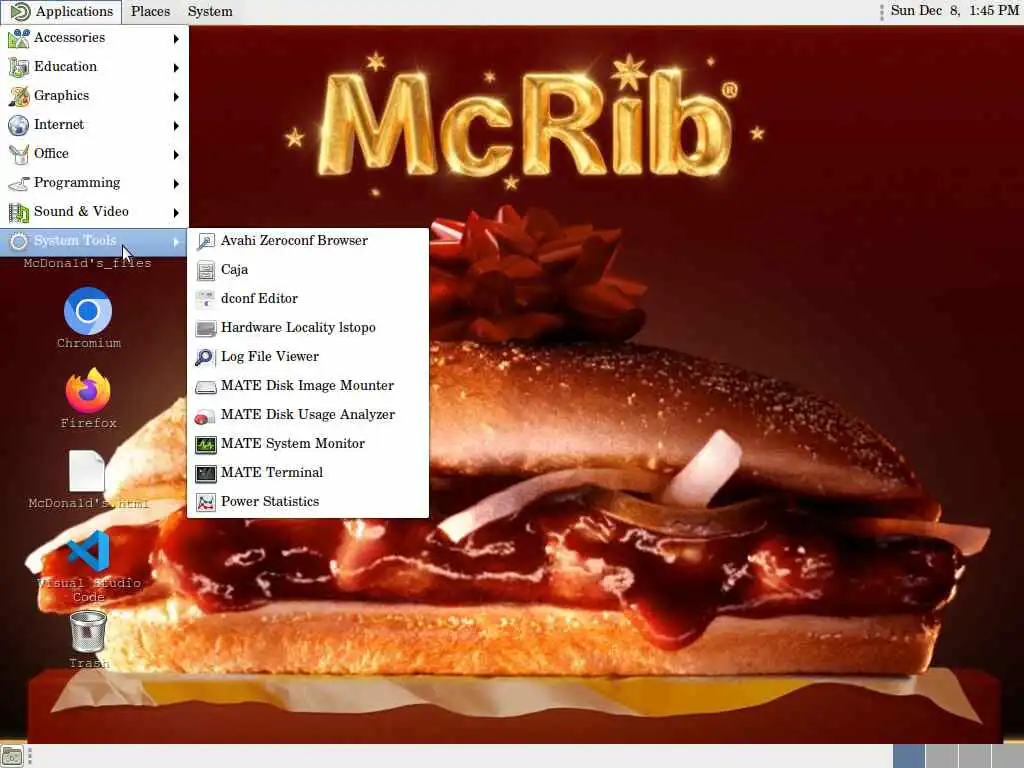Viewport: 1024px width, 768px height.
Task: Click the Accessories category icon
Action: tap(18, 38)
